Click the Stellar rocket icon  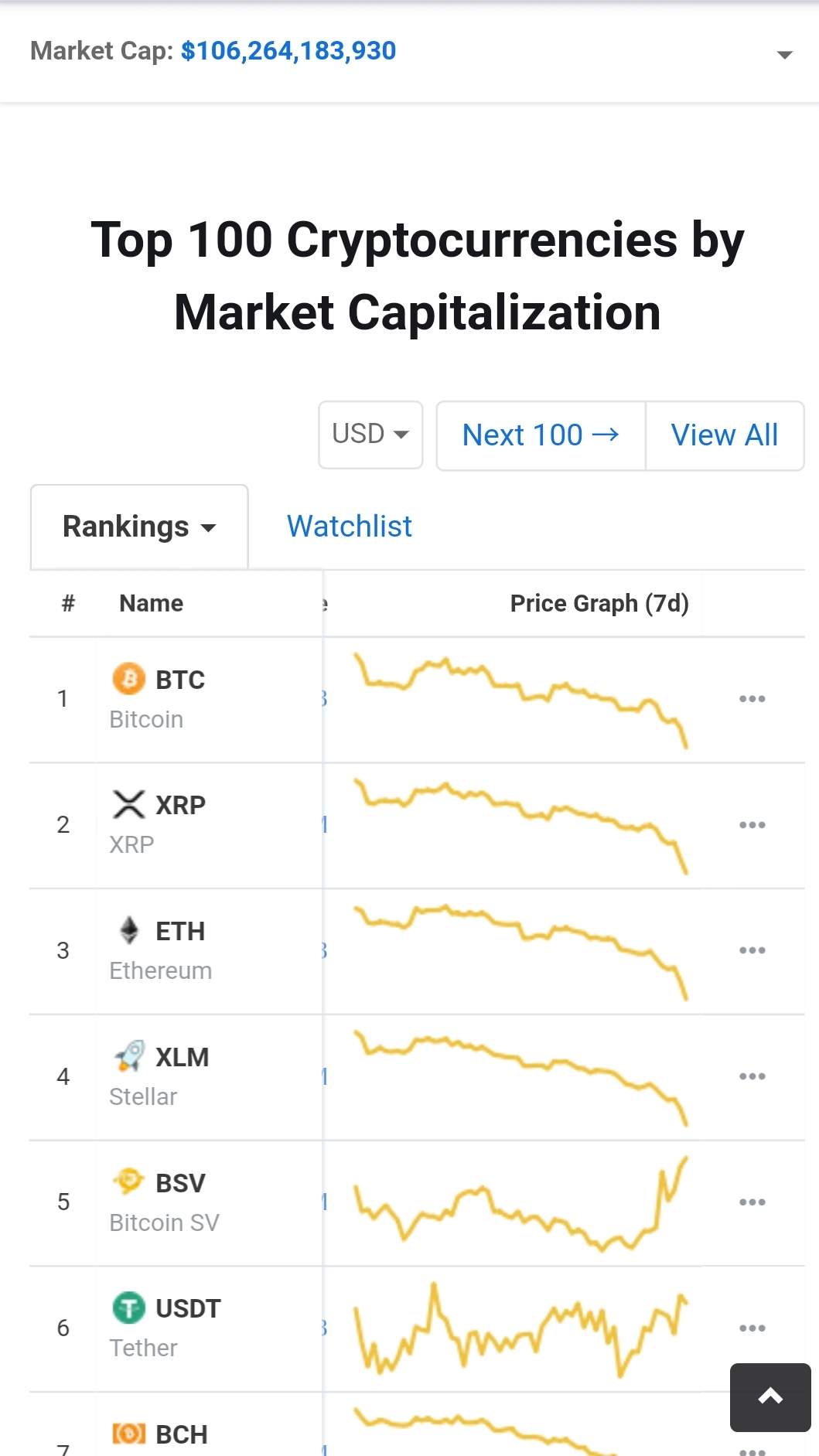128,1056
